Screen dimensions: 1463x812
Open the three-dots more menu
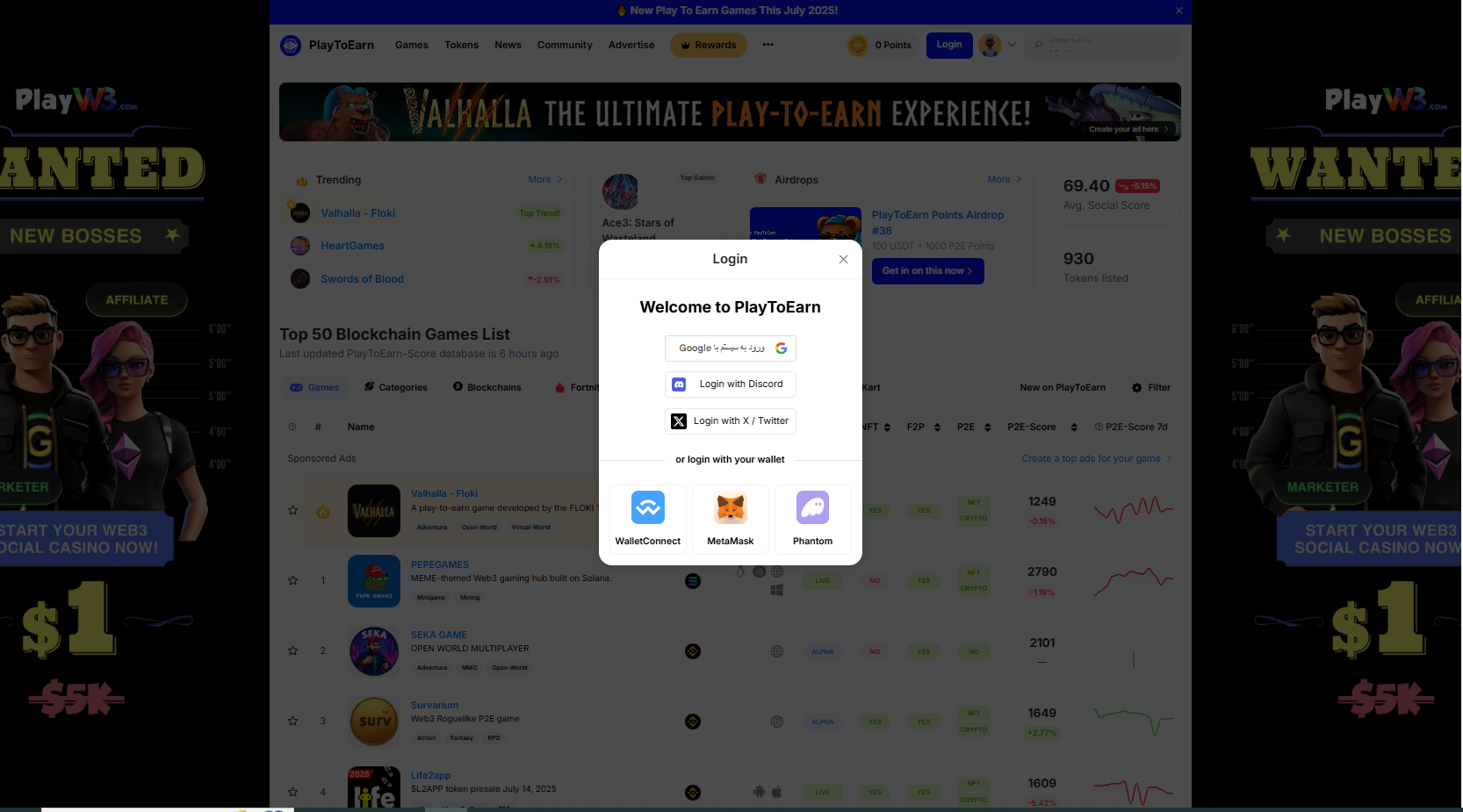tap(768, 45)
